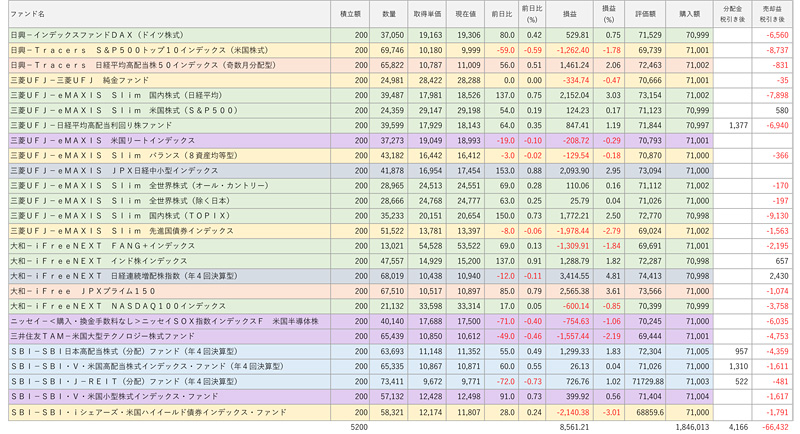Screen dimensions: 800x434
Task: Click the 現在値 column header
Action: [465, 14]
